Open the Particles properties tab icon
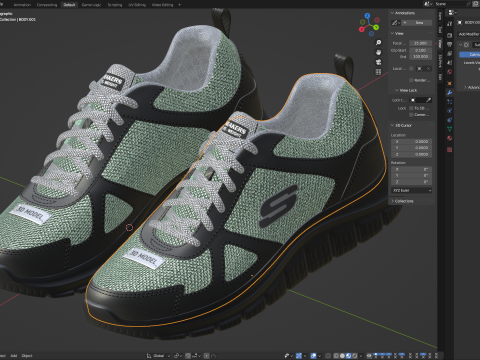The image size is (480, 360). 450,102
